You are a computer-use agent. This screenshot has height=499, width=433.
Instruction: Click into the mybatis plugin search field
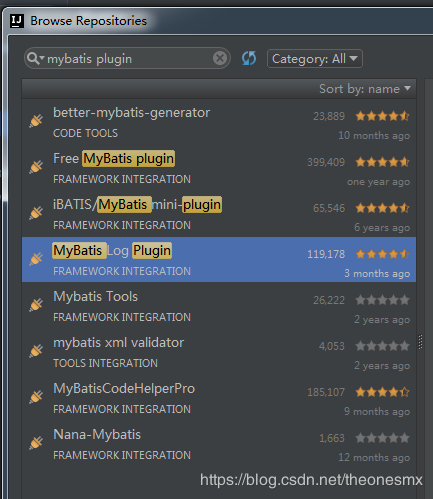tap(127, 59)
